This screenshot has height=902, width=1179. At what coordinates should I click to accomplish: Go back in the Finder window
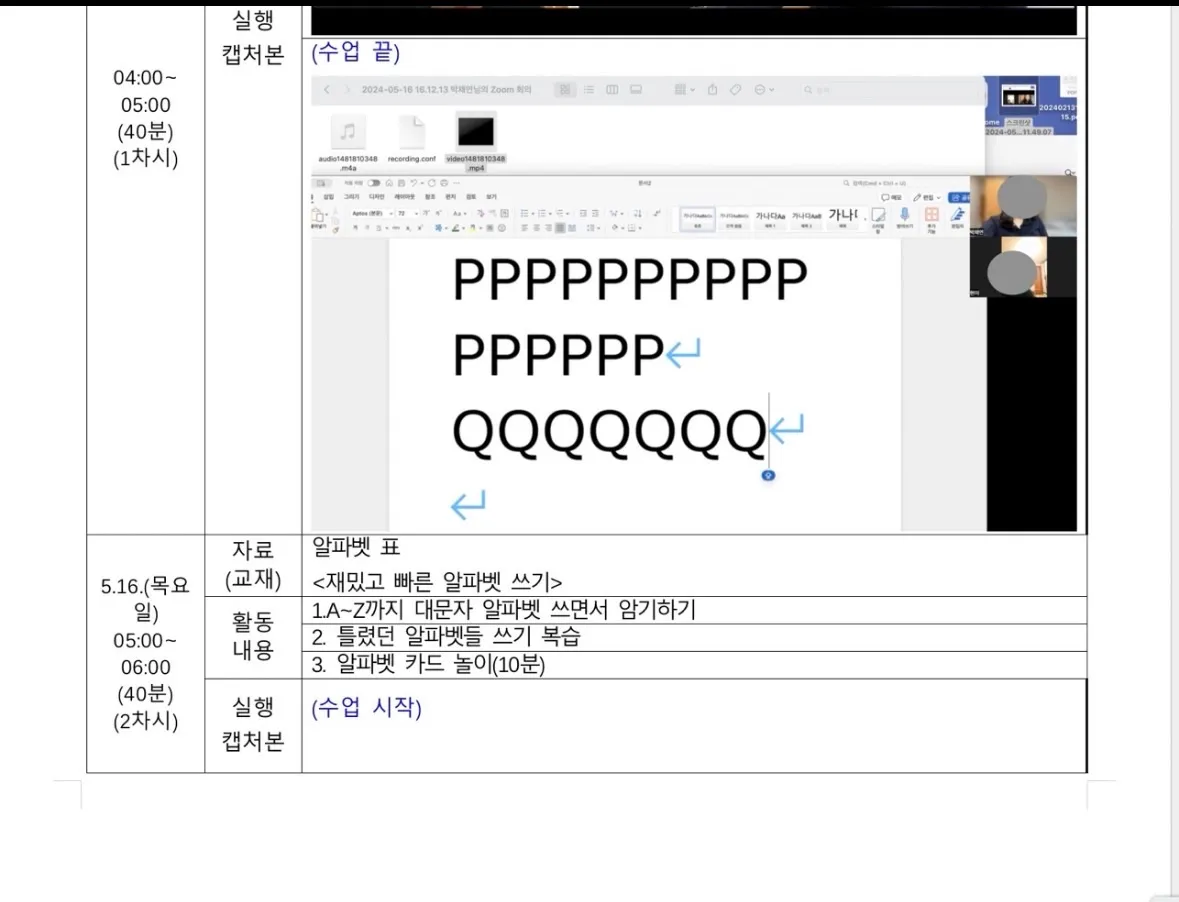[326, 89]
